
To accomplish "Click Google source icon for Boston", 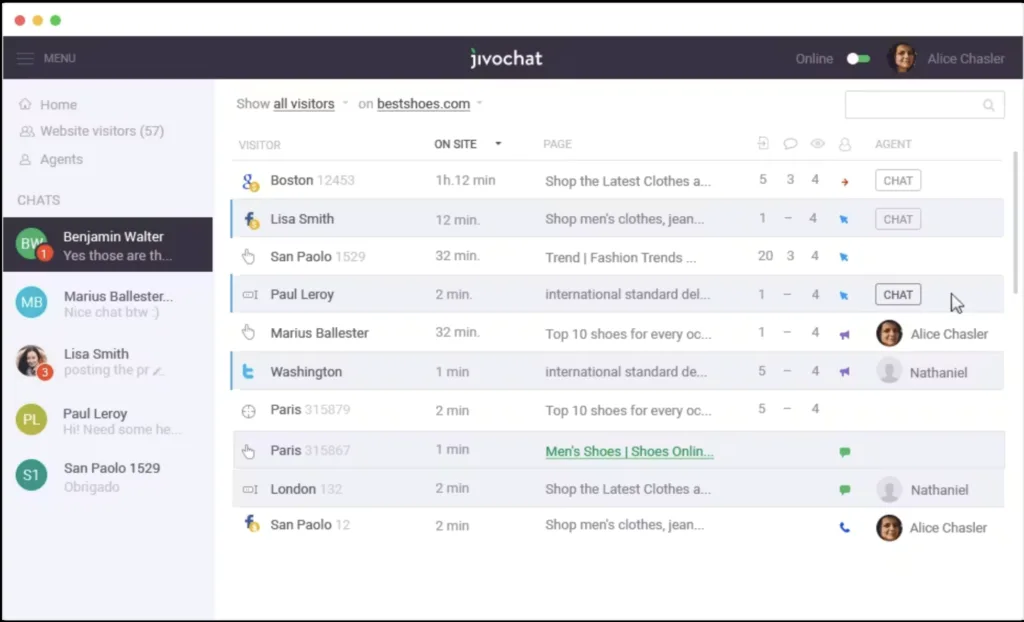I will [x=250, y=182].
